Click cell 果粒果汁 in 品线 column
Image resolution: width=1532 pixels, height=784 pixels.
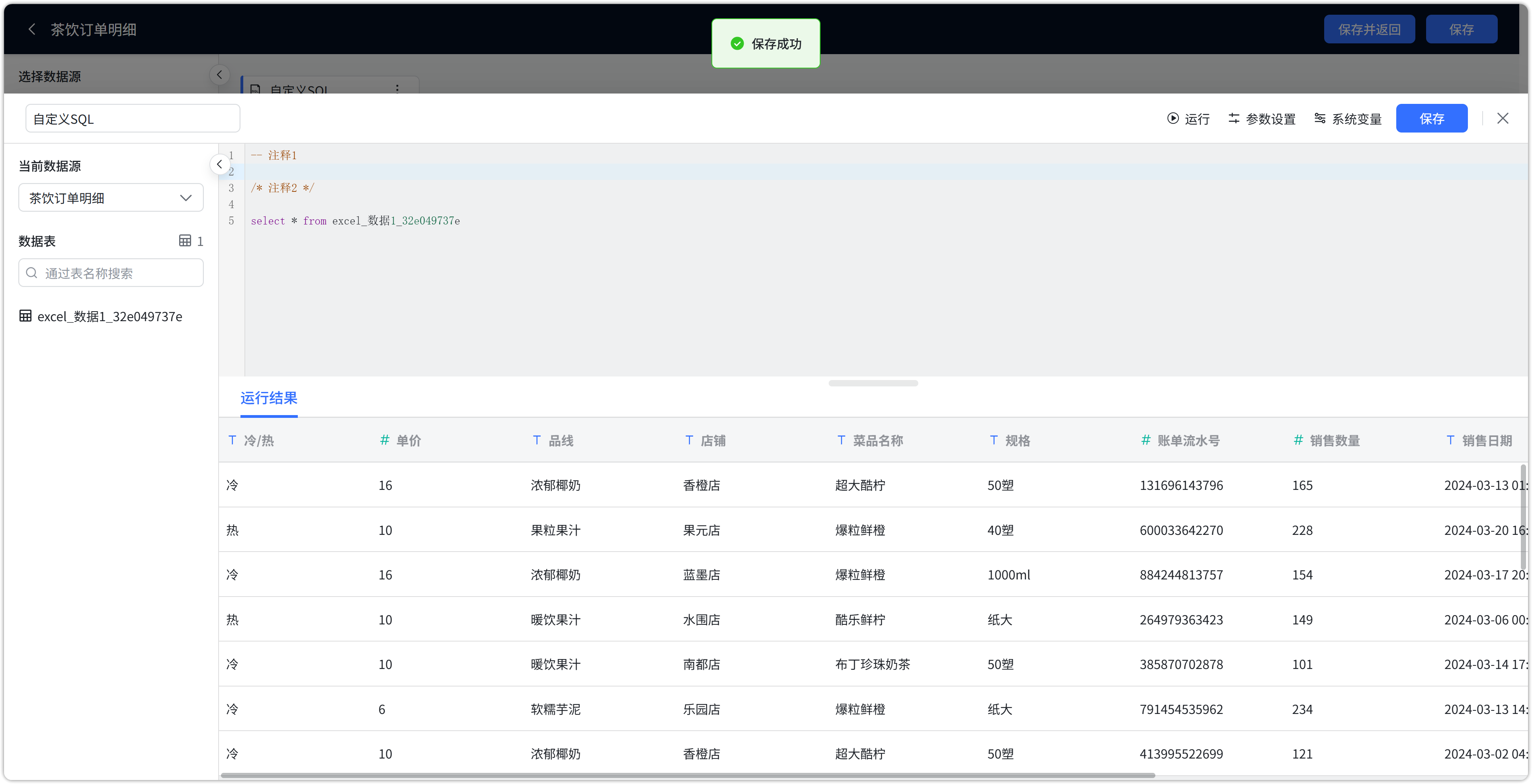[x=555, y=530]
